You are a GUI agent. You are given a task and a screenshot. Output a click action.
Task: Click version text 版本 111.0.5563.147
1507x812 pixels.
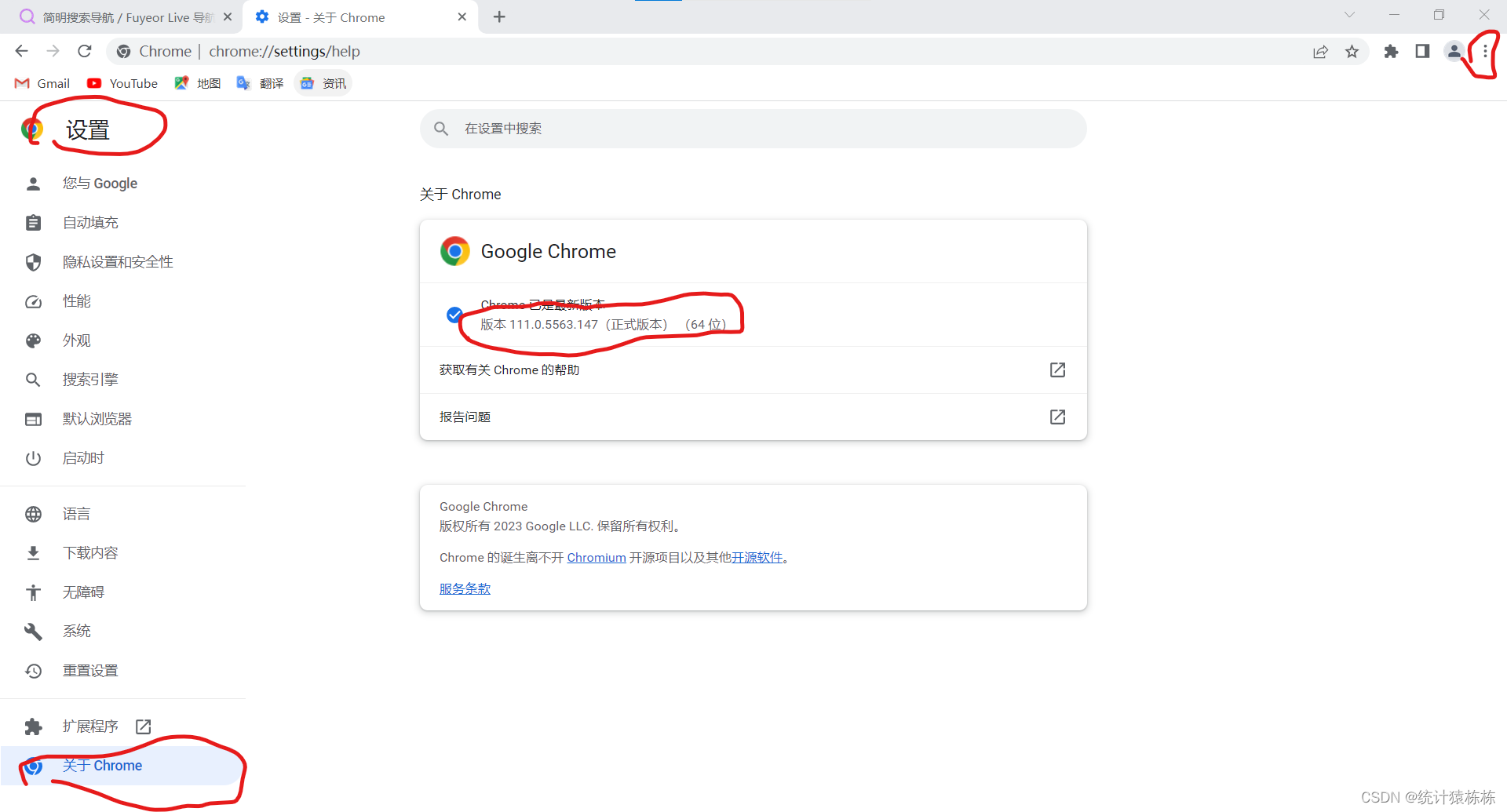pos(539,325)
